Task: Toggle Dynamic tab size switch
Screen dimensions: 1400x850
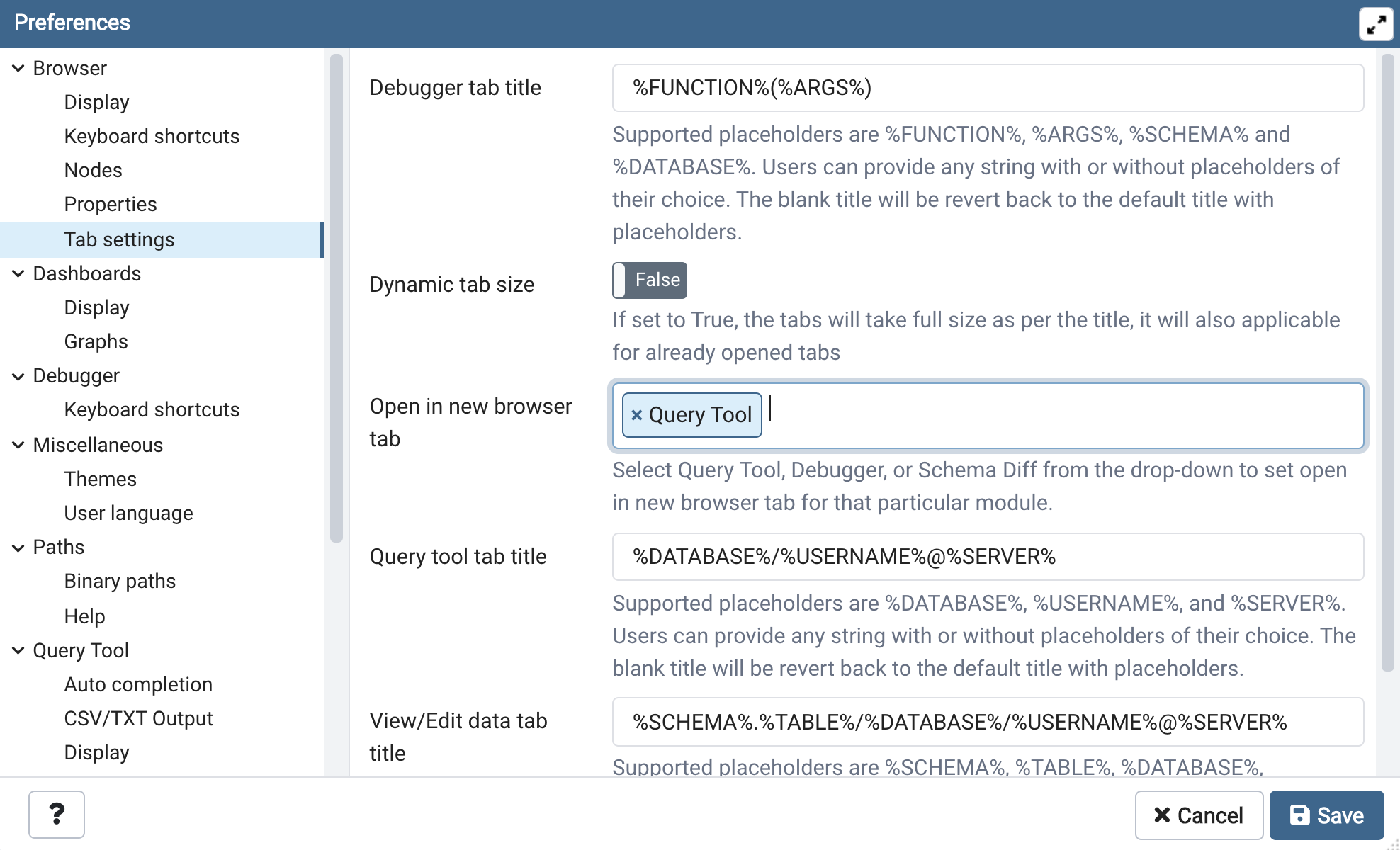Action: (x=649, y=280)
